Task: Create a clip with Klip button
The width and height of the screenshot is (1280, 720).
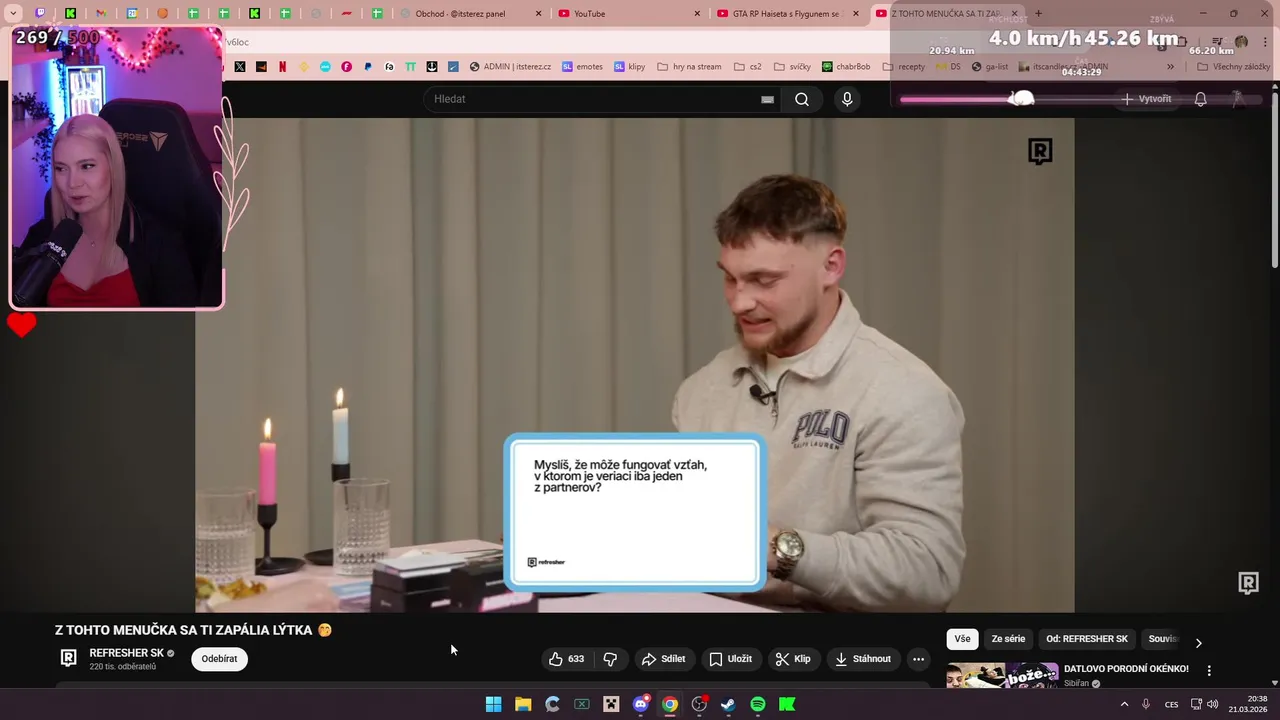Action: tap(793, 659)
